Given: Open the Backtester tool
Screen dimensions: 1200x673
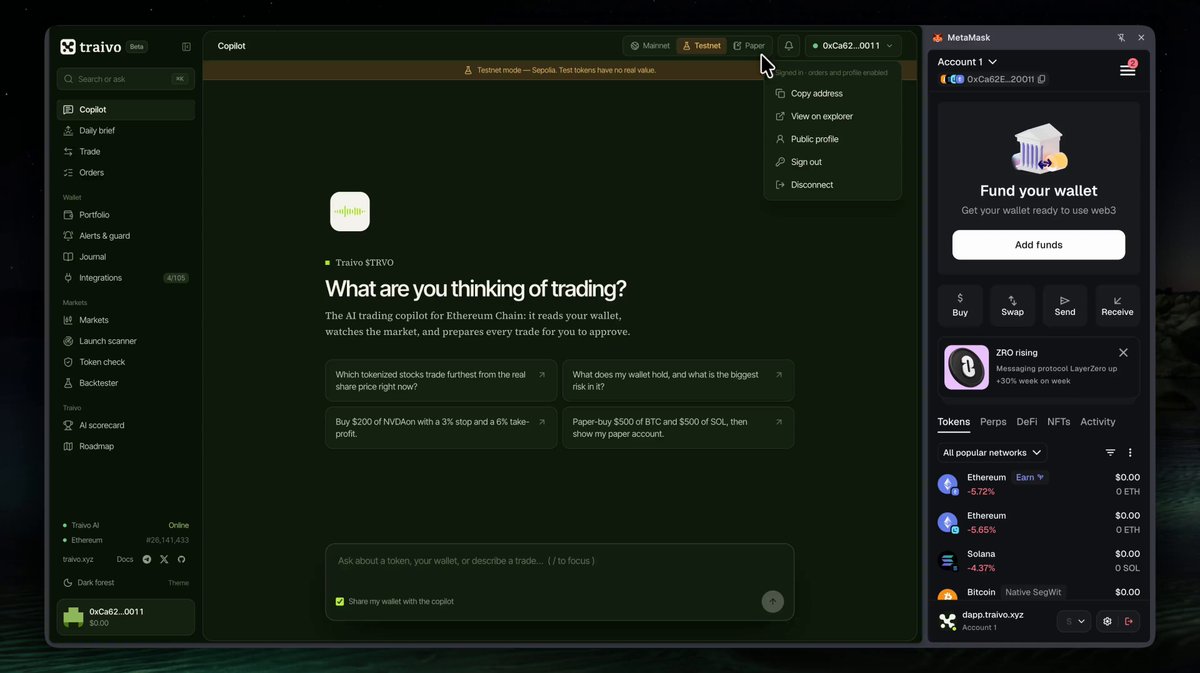Looking at the screenshot, I should (x=126, y=383).
